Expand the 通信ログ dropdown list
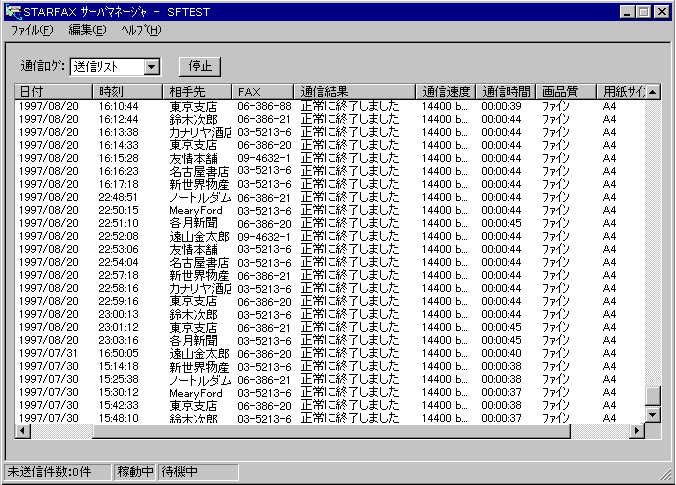Screen dimensions: 676x485 pos(152,67)
